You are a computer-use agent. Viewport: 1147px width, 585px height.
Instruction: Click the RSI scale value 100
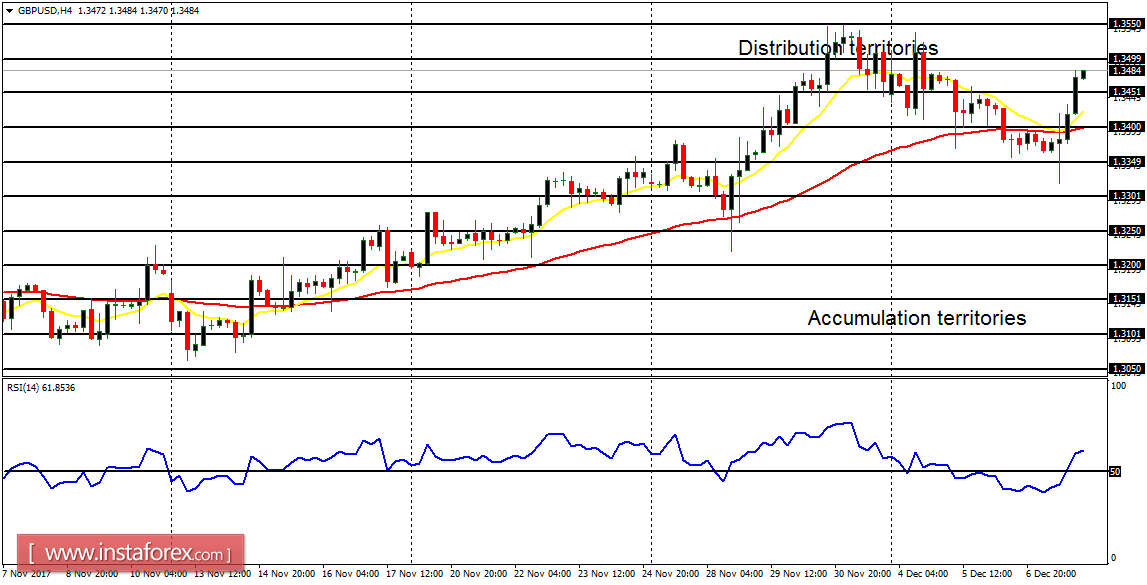(x=1117, y=386)
